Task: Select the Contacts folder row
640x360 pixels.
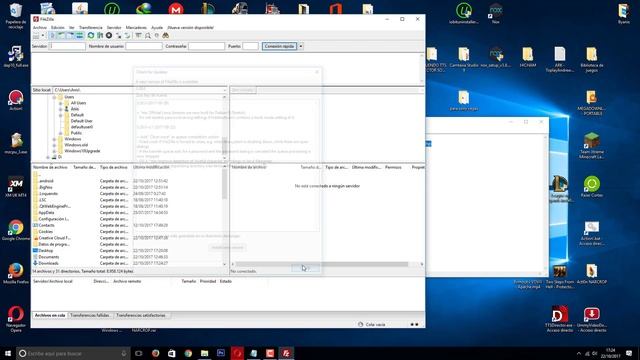Action: [127, 225]
